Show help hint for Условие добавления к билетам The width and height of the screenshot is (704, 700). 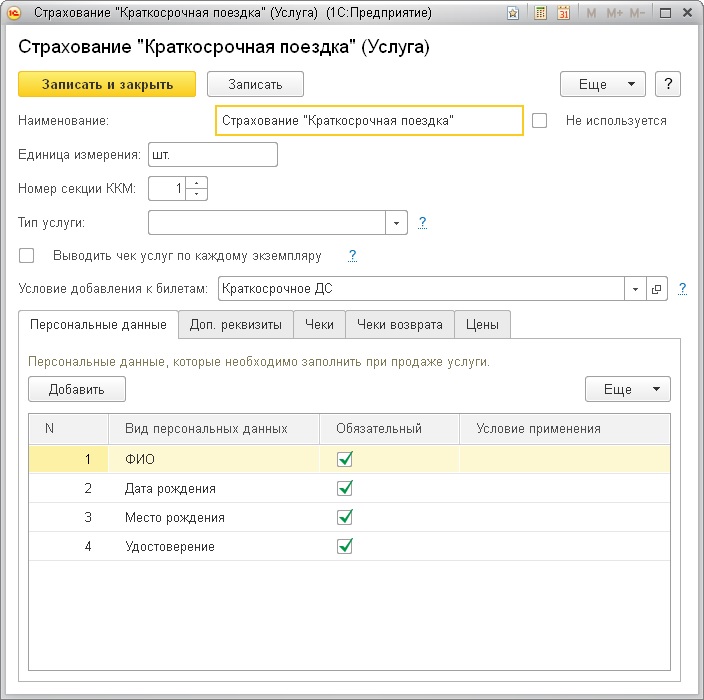(x=682, y=289)
